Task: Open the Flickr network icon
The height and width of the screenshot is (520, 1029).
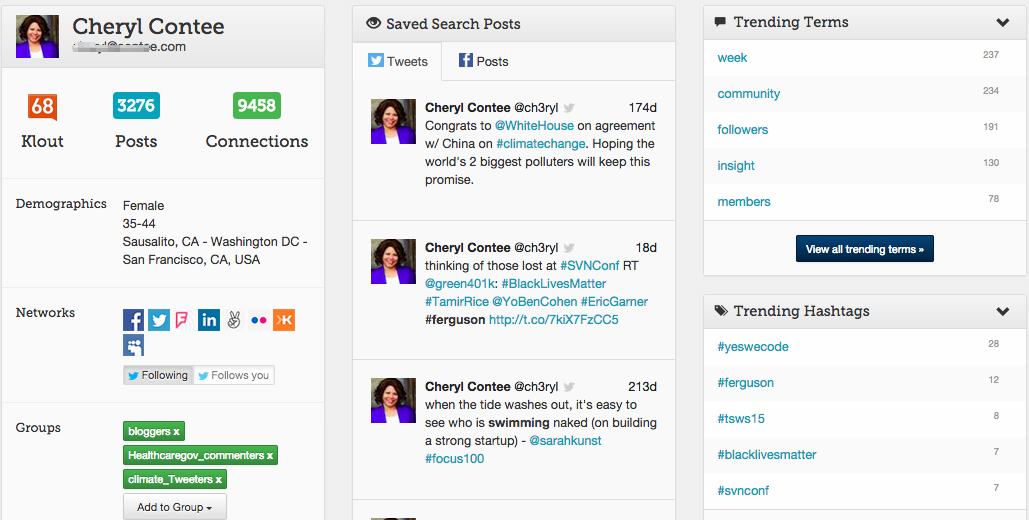Action: pyautogui.click(x=259, y=320)
